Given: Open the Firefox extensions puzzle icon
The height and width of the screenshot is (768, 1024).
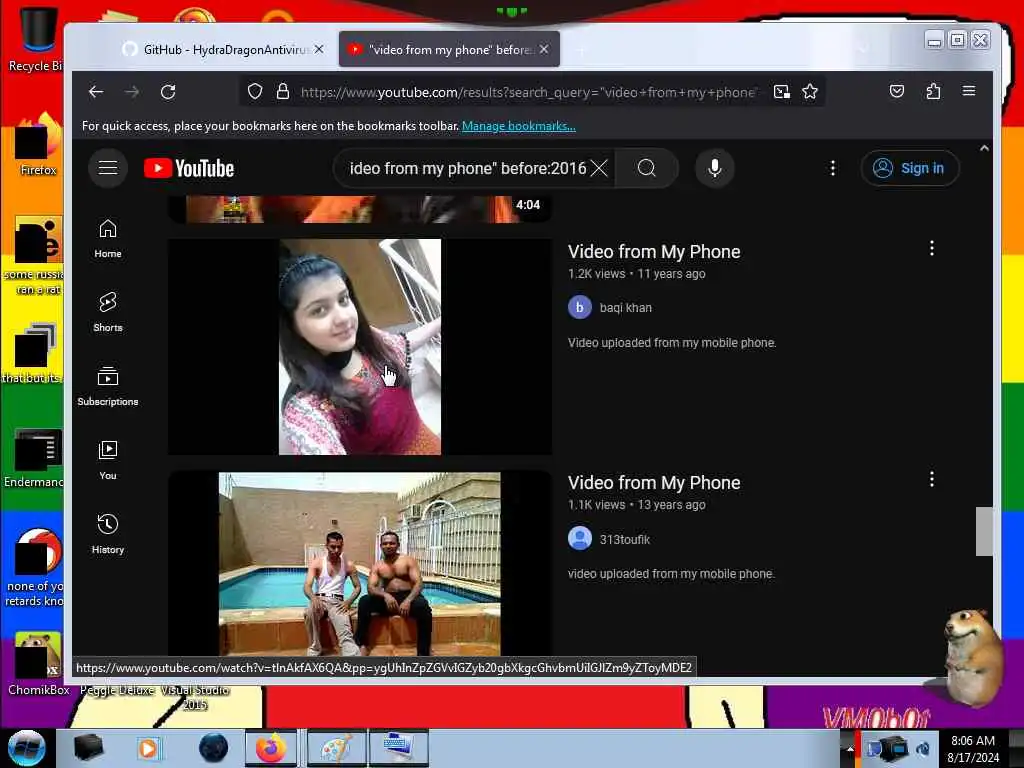Looking at the screenshot, I should (x=933, y=91).
